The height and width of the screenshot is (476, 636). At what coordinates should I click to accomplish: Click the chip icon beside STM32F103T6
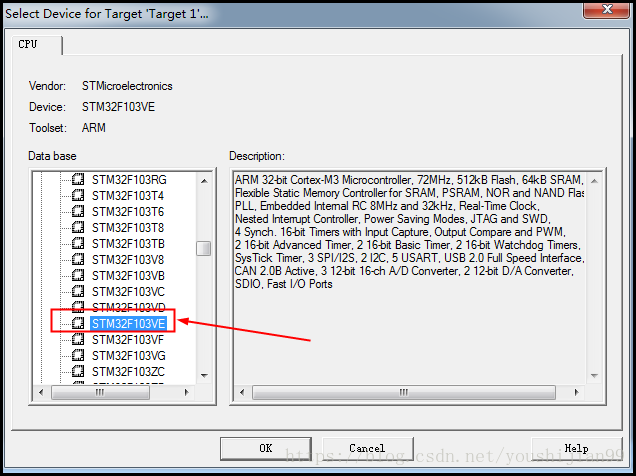[x=78, y=211]
